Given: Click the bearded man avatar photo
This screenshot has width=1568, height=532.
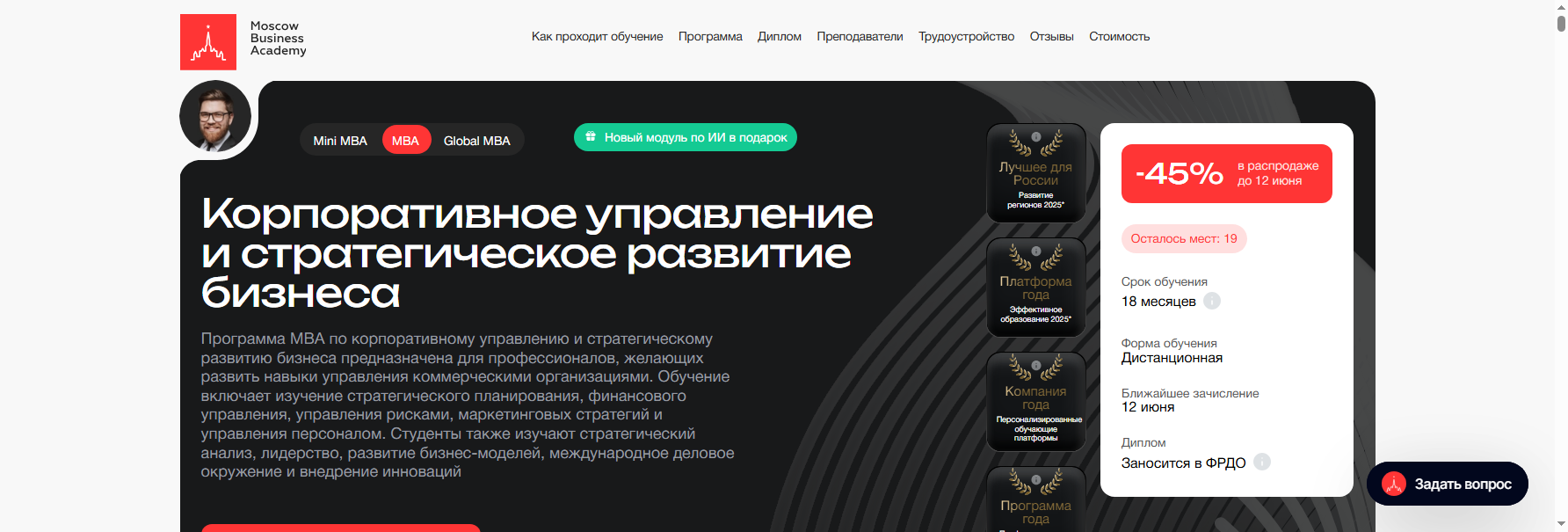Looking at the screenshot, I should [215, 116].
